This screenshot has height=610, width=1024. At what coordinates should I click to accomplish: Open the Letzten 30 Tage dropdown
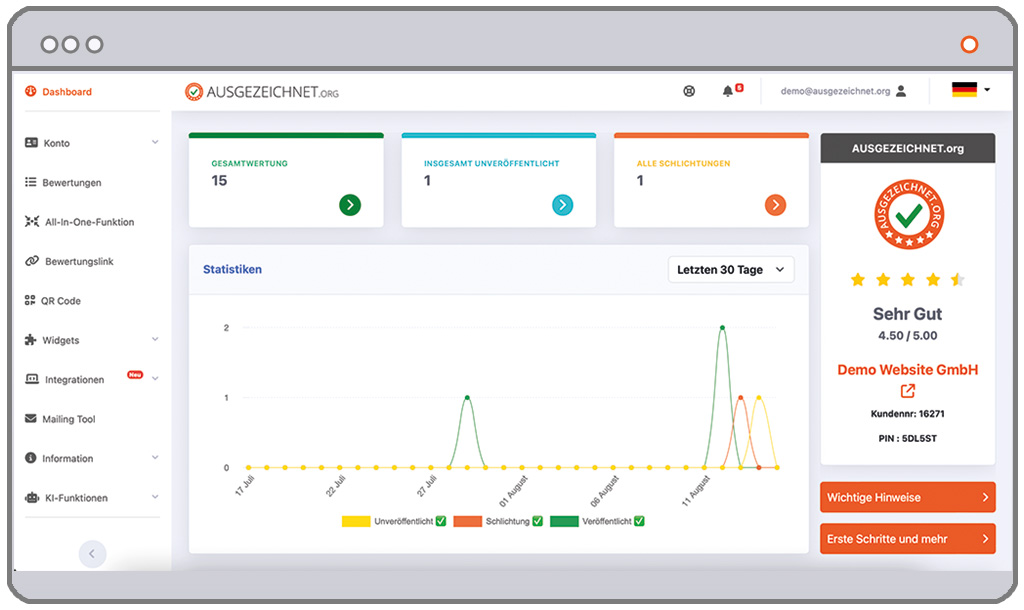click(731, 270)
